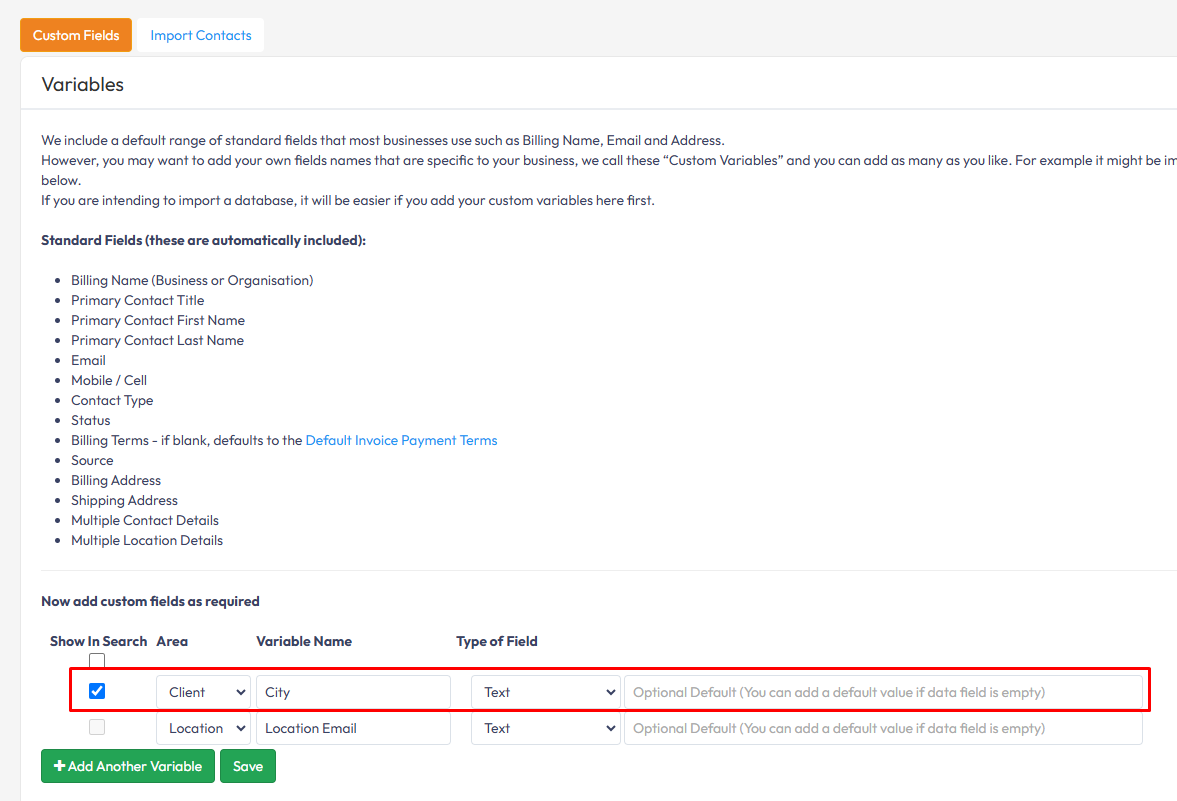Open the Text type dropdown for Location Email
Viewport: 1177px width, 801px height.
(x=546, y=728)
